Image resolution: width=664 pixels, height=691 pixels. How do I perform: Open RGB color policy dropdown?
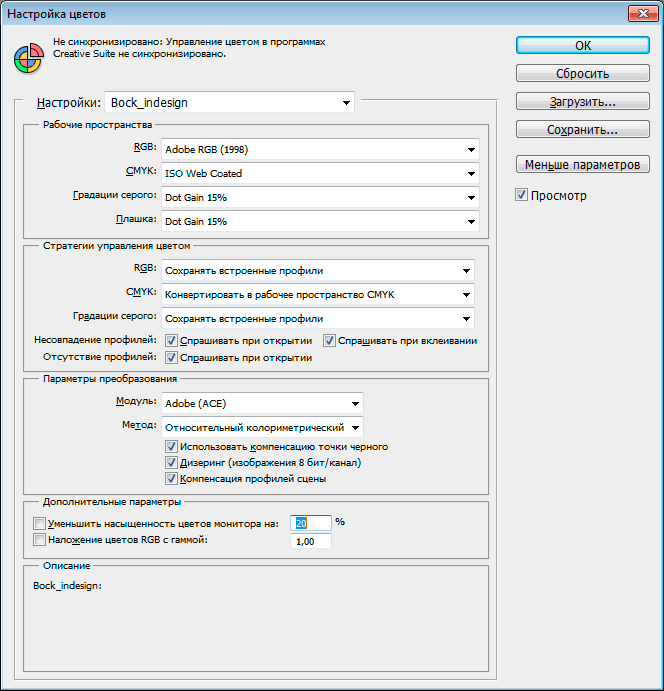coord(318,270)
